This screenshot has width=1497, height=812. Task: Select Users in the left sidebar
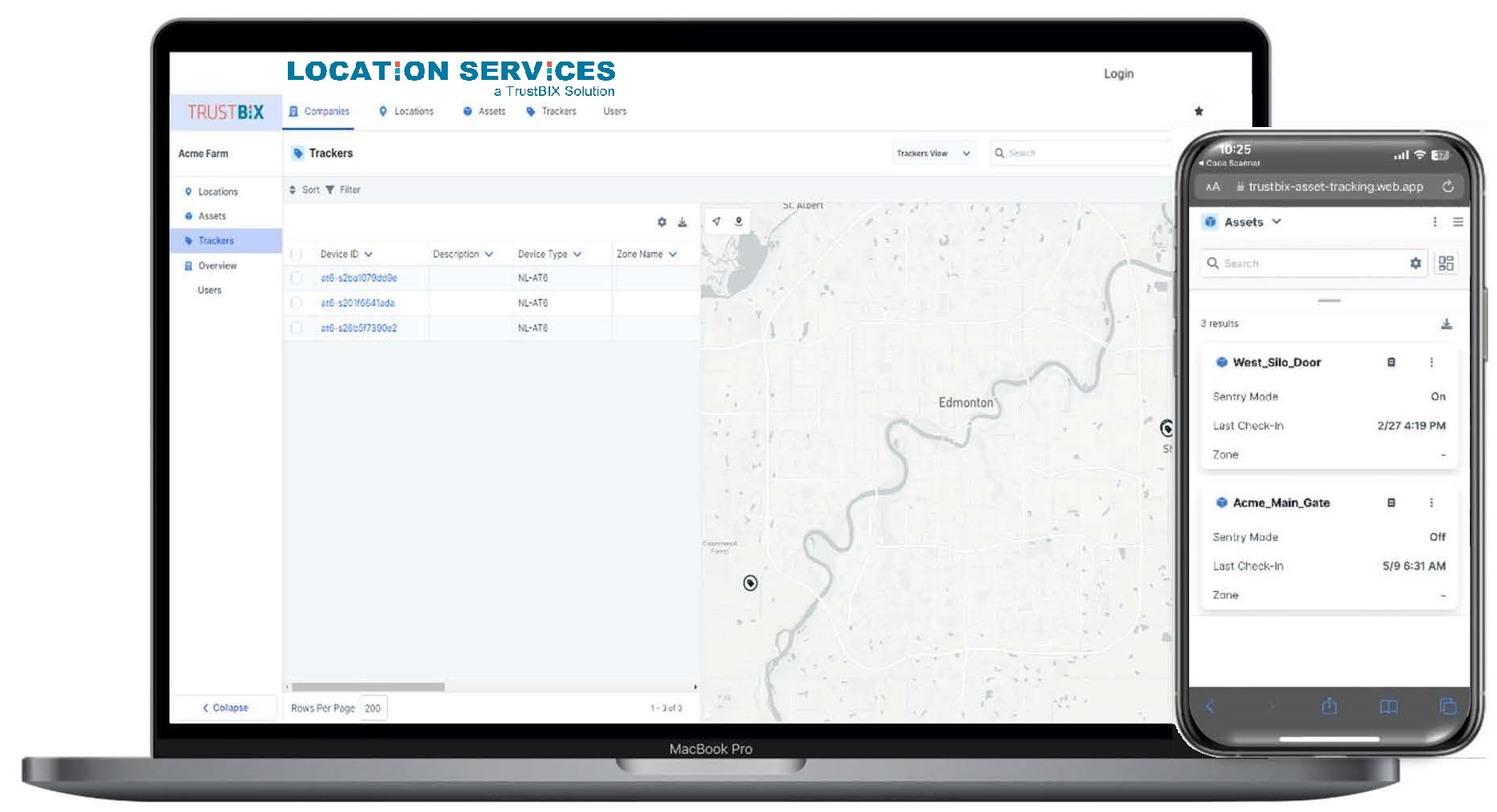pyautogui.click(x=210, y=290)
